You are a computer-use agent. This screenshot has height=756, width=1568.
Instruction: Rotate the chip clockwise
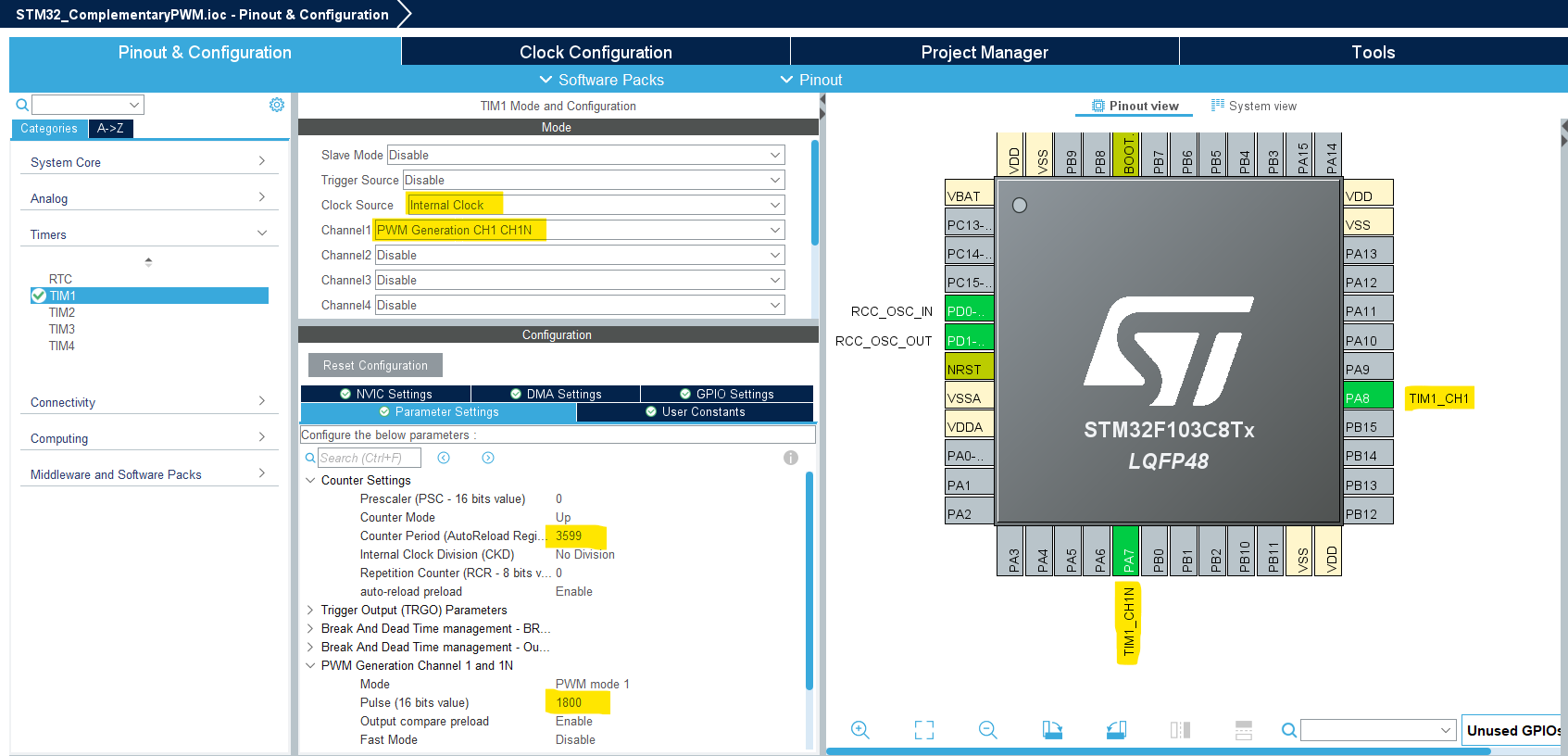pos(1052,730)
